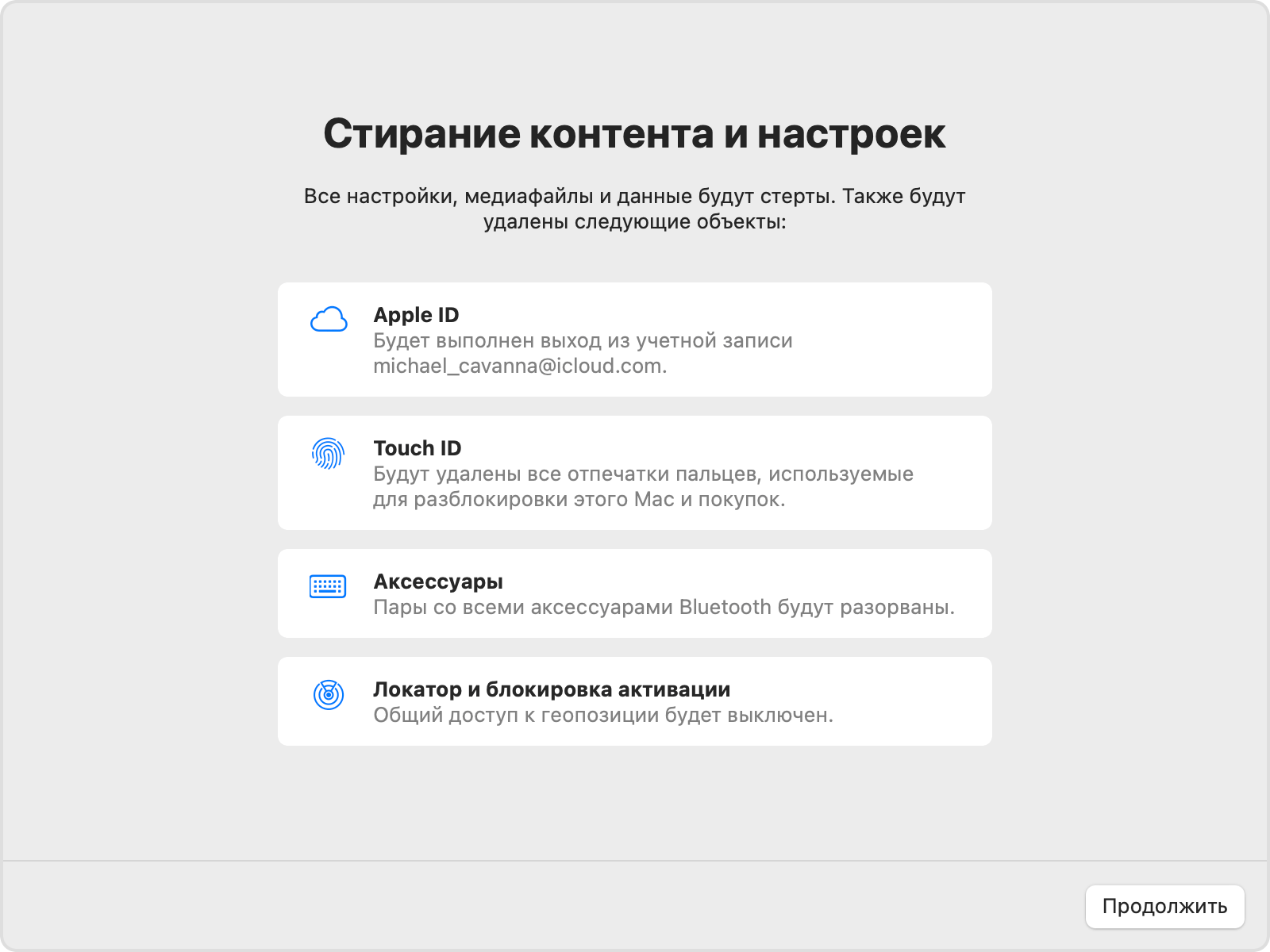The image size is (1270, 952).
Task: Click the Аксессуары keyboard icon
Action: 328,586
